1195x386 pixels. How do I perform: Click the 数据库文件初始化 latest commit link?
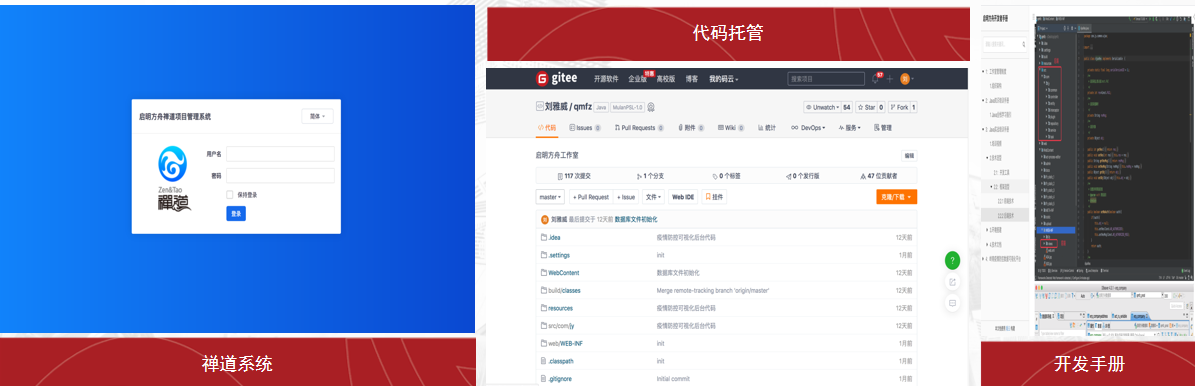click(636, 219)
